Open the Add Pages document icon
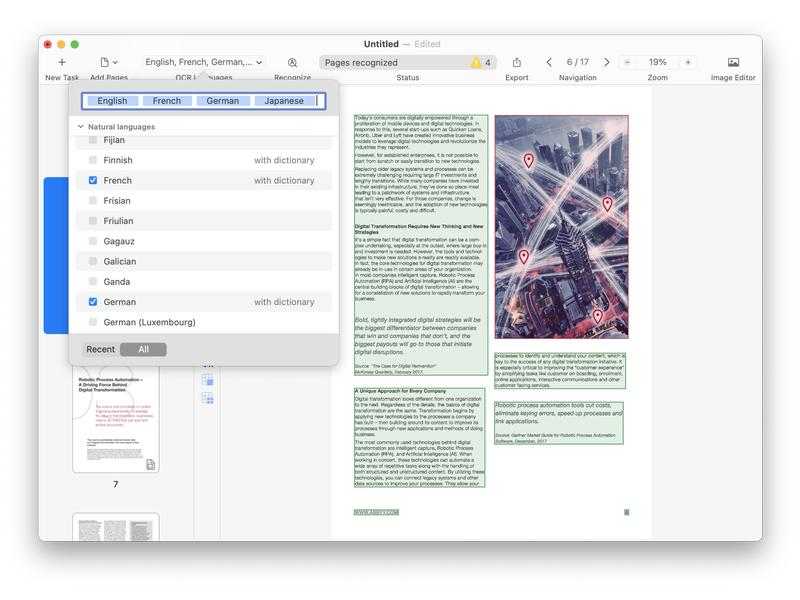This screenshot has width=800, height=600. (x=105, y=62)
